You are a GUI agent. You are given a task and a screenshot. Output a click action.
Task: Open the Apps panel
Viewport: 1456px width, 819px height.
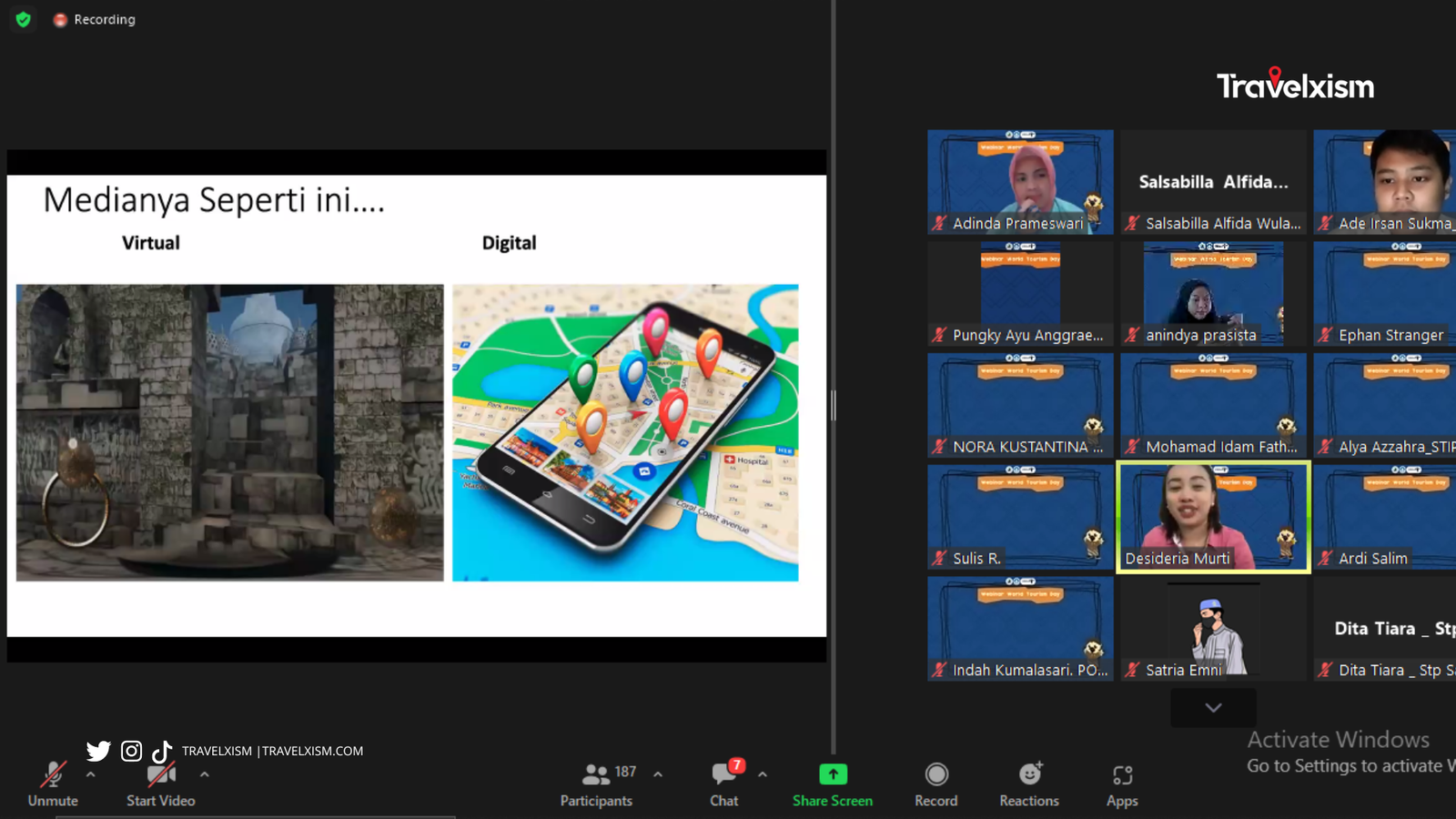click(1122, 784)
